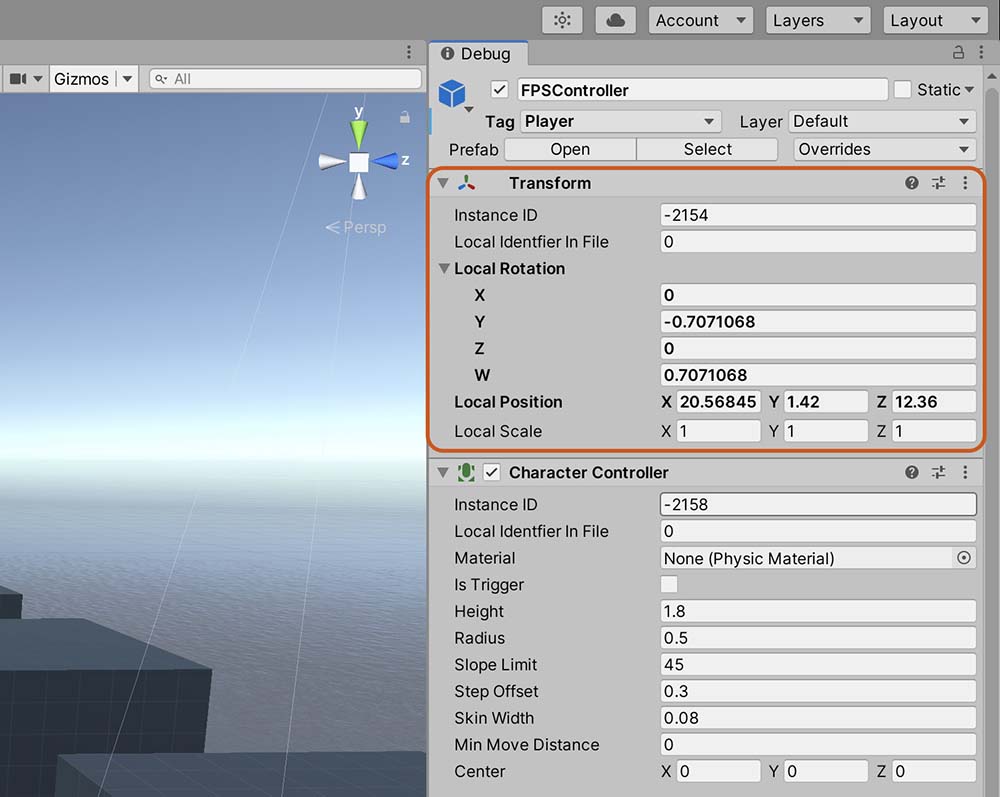Toggle FPSController active checkbox
The image size is (1000, 797).
point(499,90)
